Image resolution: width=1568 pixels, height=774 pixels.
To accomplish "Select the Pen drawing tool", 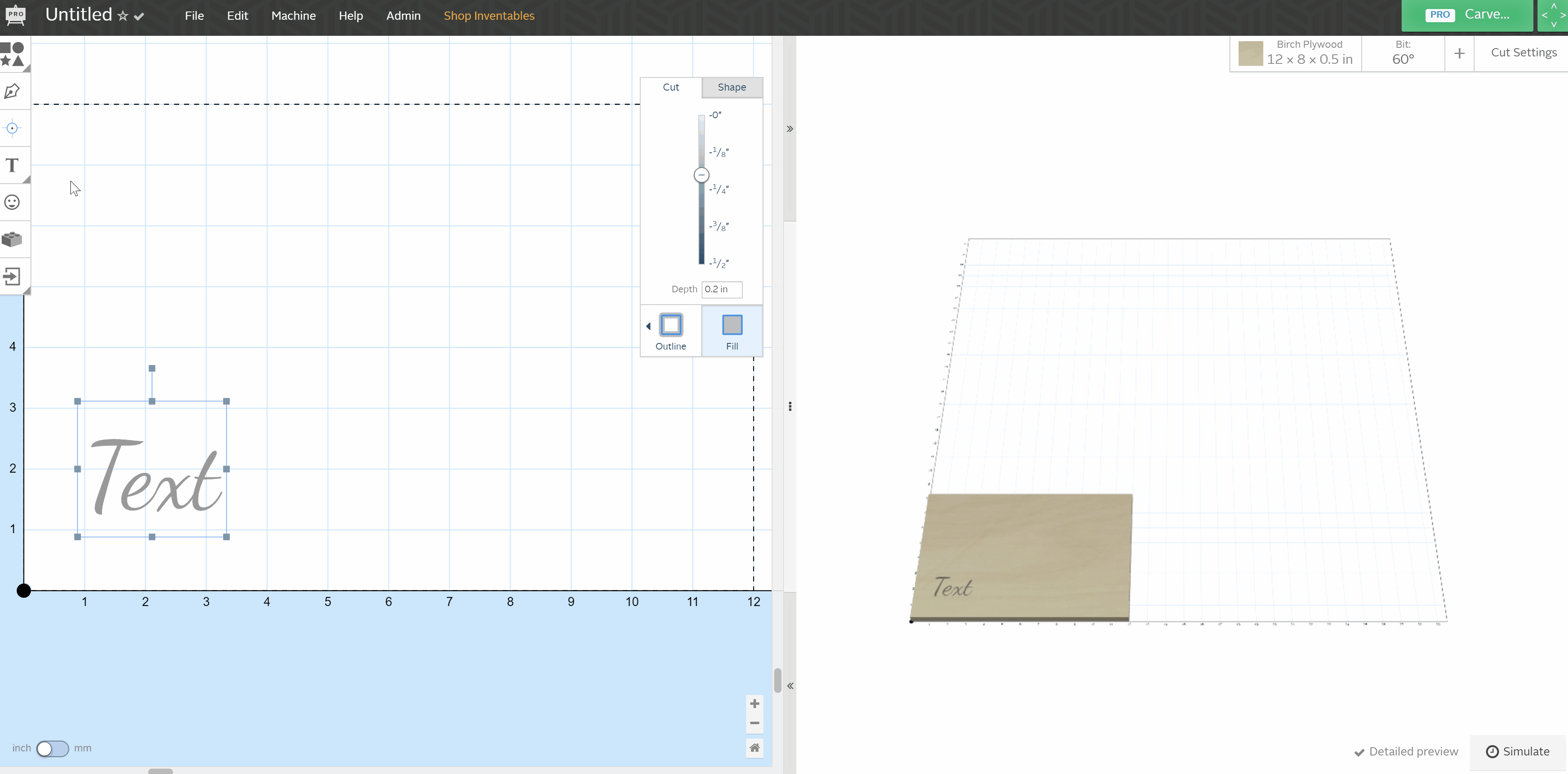I will [x=12, y=91].
